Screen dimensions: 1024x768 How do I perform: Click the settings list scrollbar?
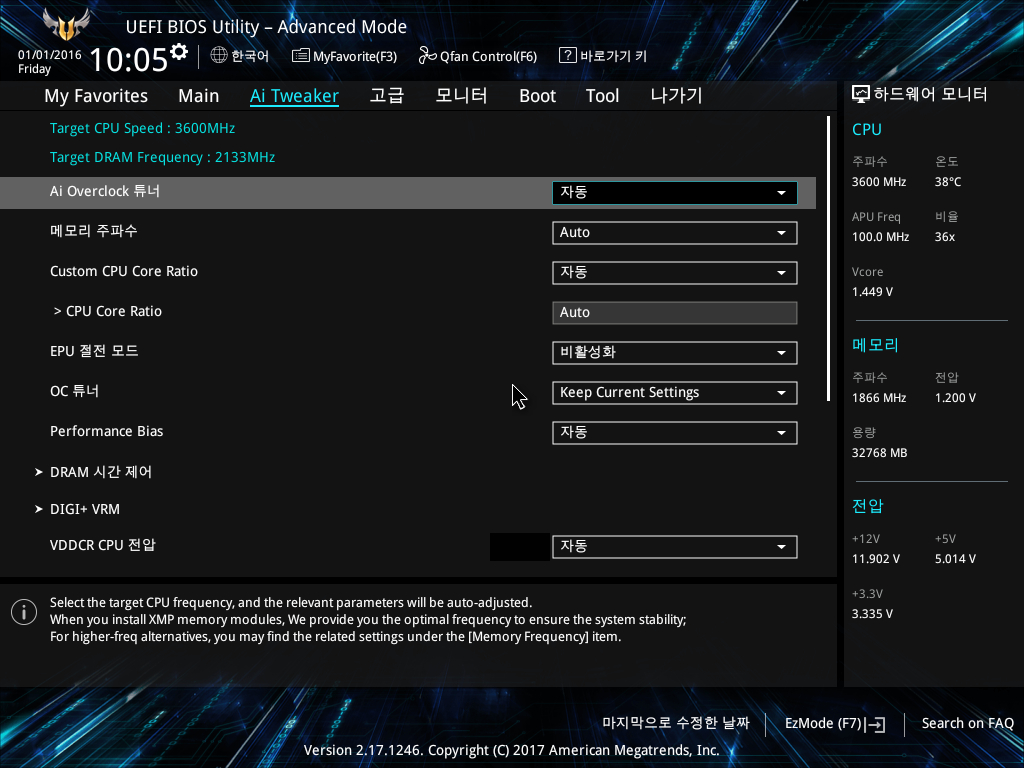(828, 259)
